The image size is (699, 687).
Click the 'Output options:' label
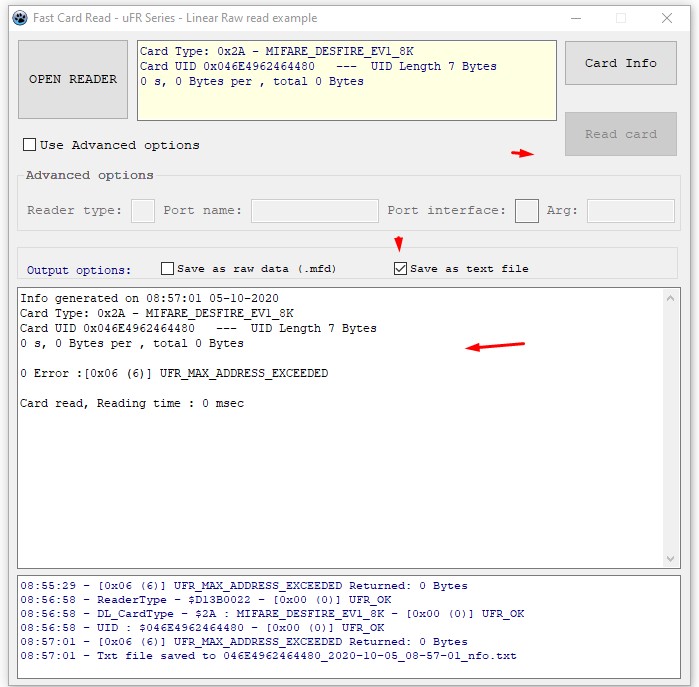click(x=79, y=270)
